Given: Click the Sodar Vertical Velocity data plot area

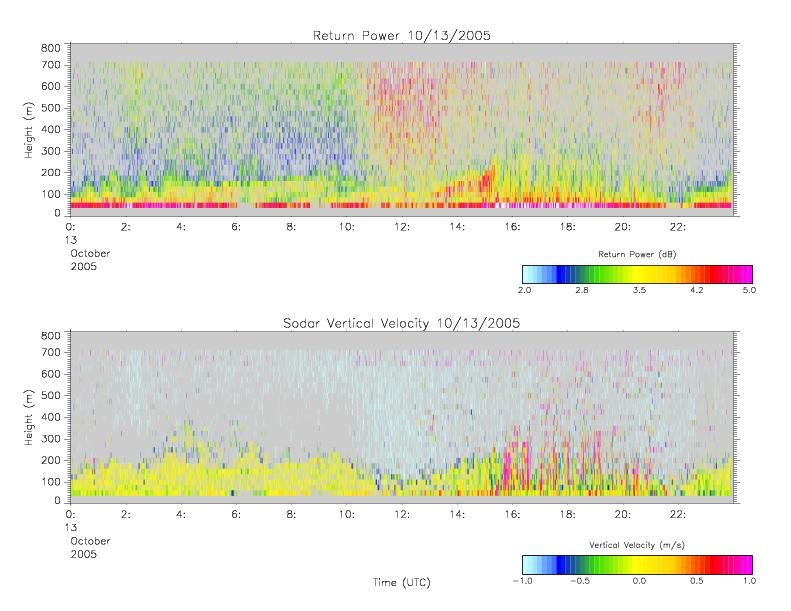Looking at the screenshot, I should coord(402,417).
